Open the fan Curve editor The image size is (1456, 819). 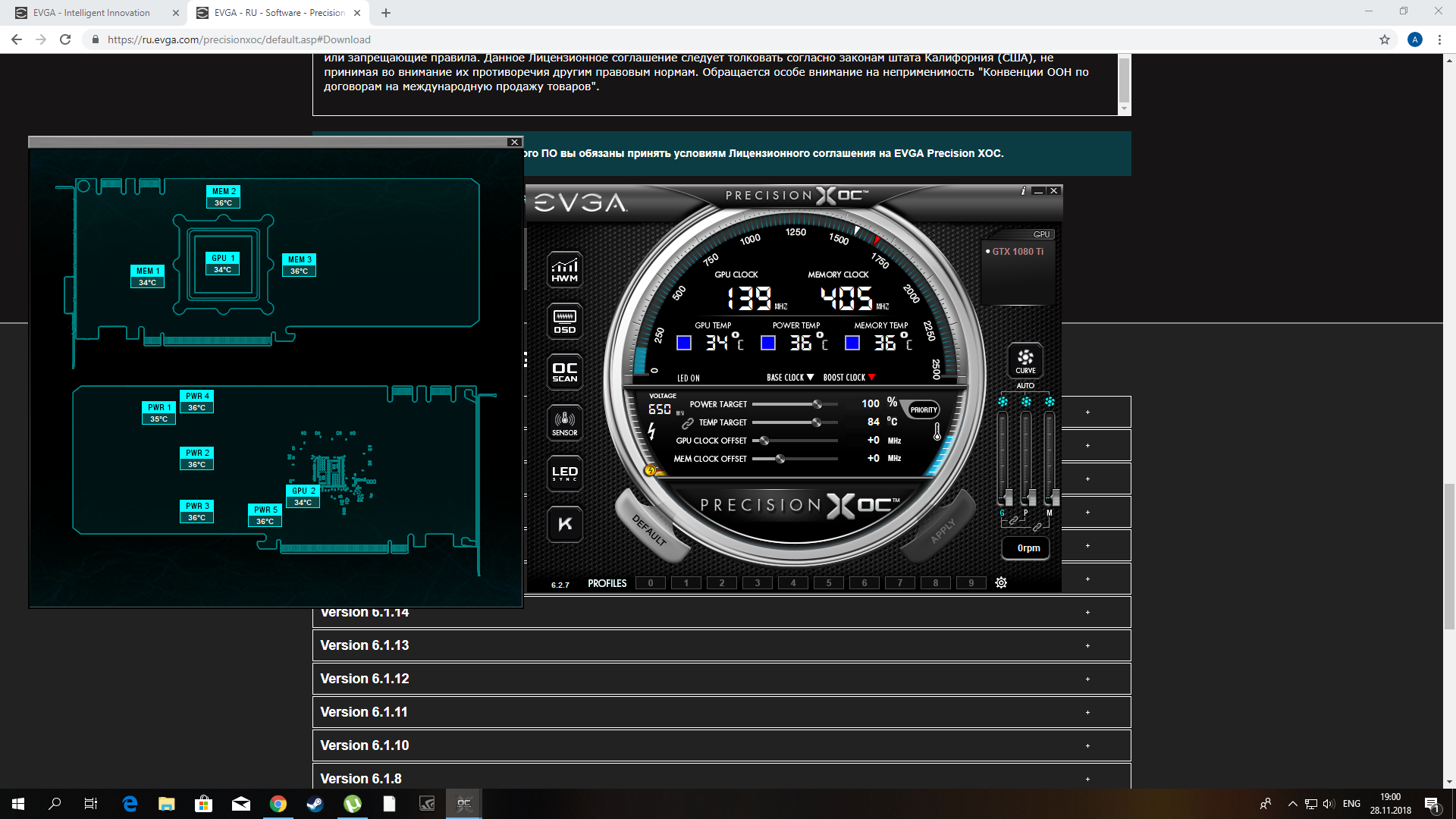[1025, 360]
